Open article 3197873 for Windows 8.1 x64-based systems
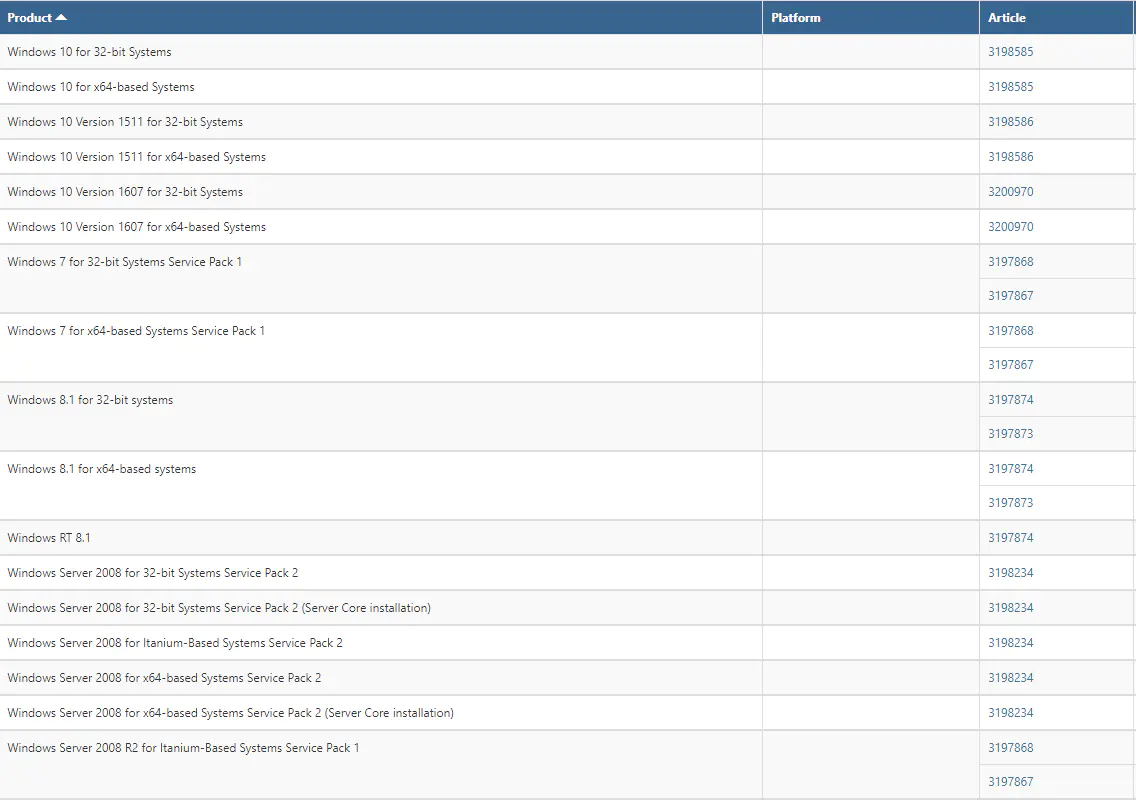1136x800 pixels. tap(1011, 503)
